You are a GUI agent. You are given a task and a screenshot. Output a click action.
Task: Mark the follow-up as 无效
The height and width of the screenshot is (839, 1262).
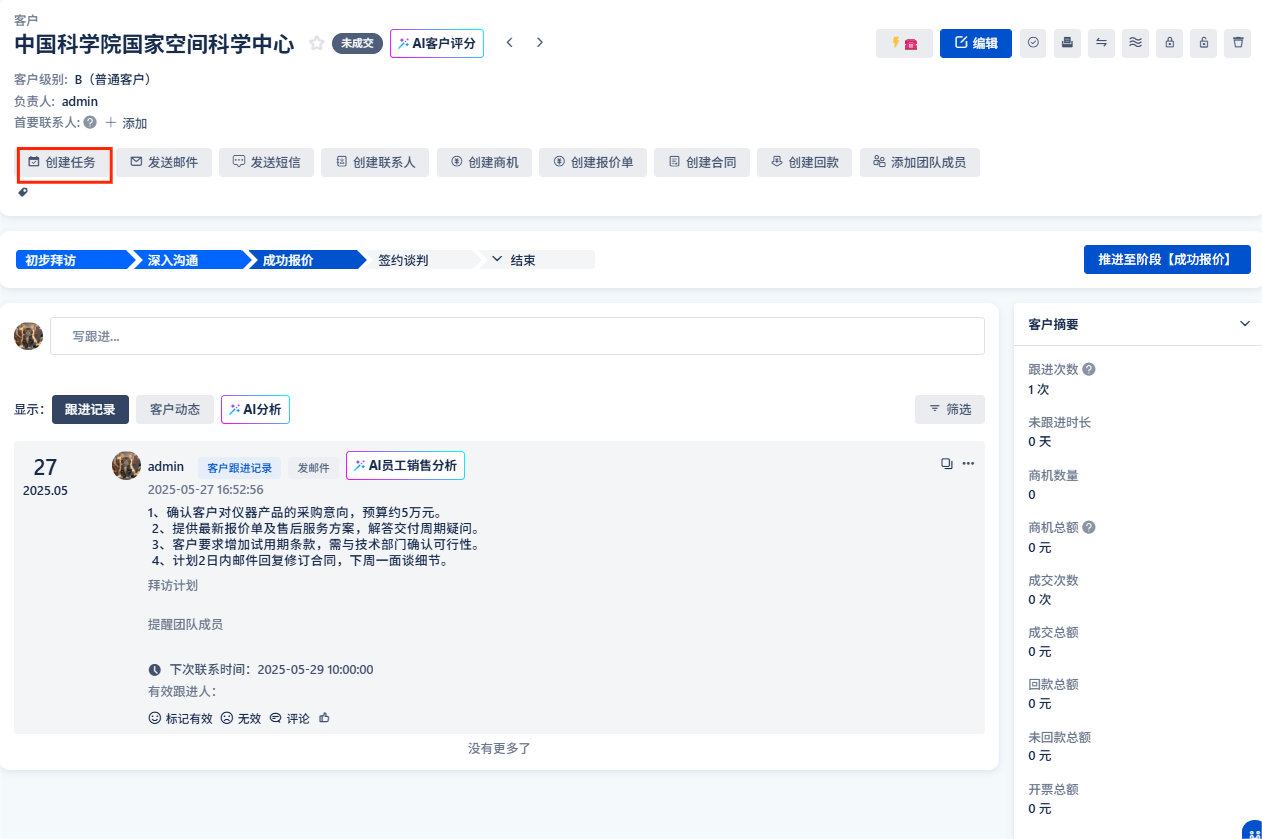[241, 718]
